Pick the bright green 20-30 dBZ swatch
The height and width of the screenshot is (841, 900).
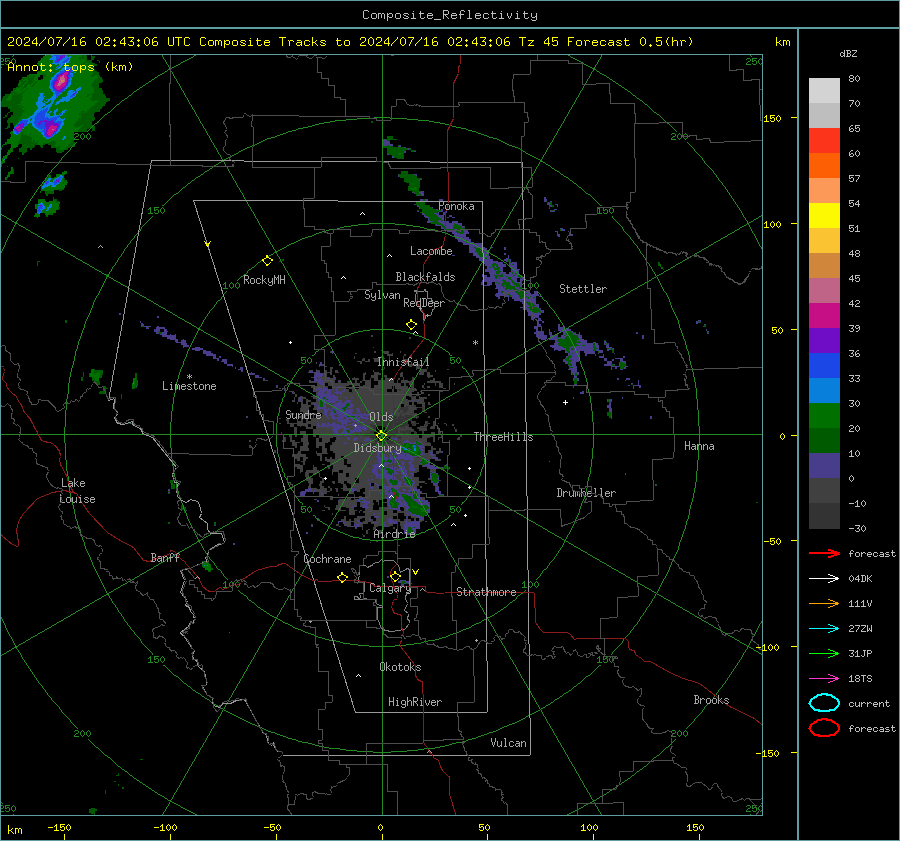824,416
